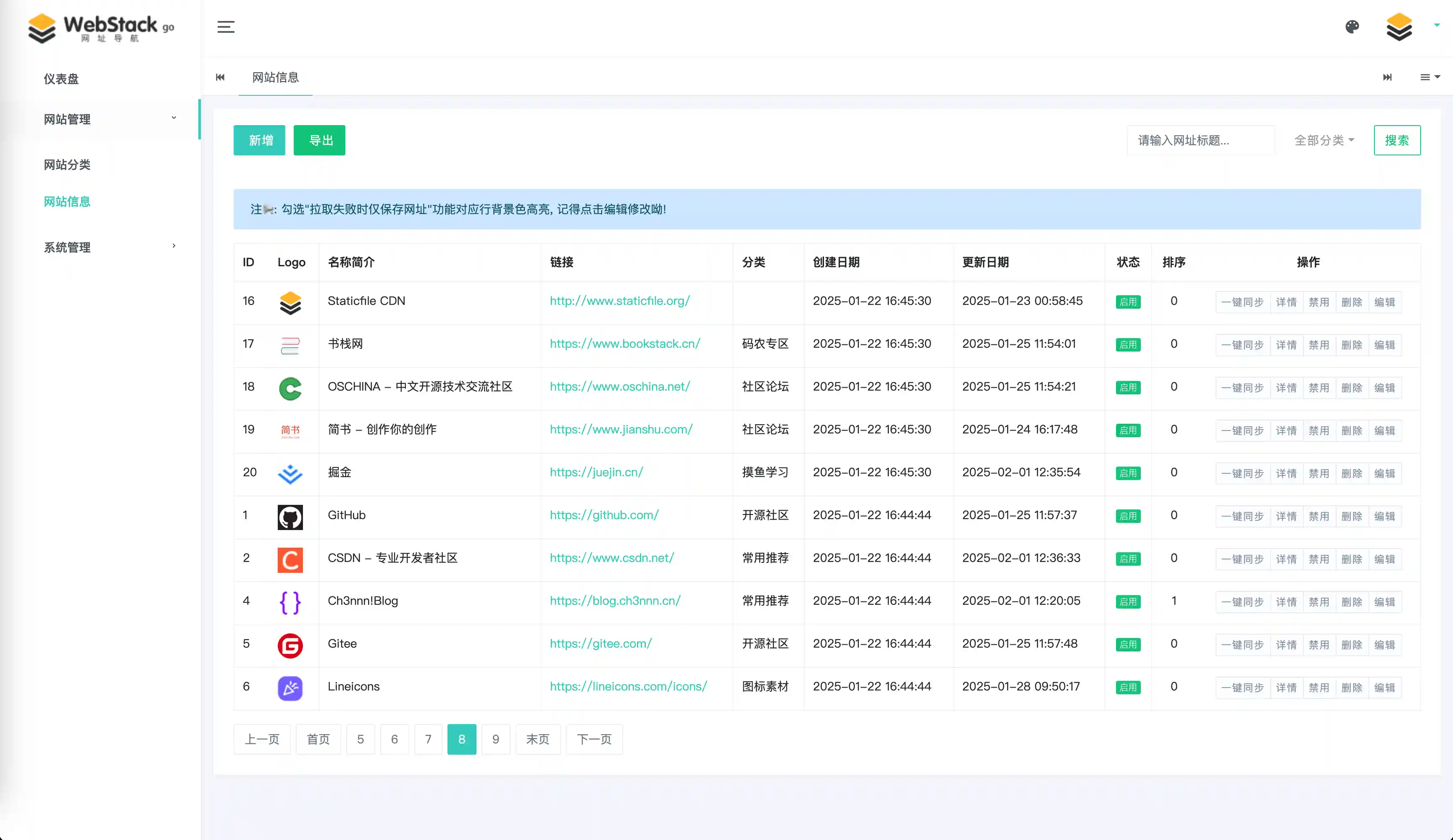
Task: Select 网站分类 in the sidebar
Action: (x=67, y=165)
